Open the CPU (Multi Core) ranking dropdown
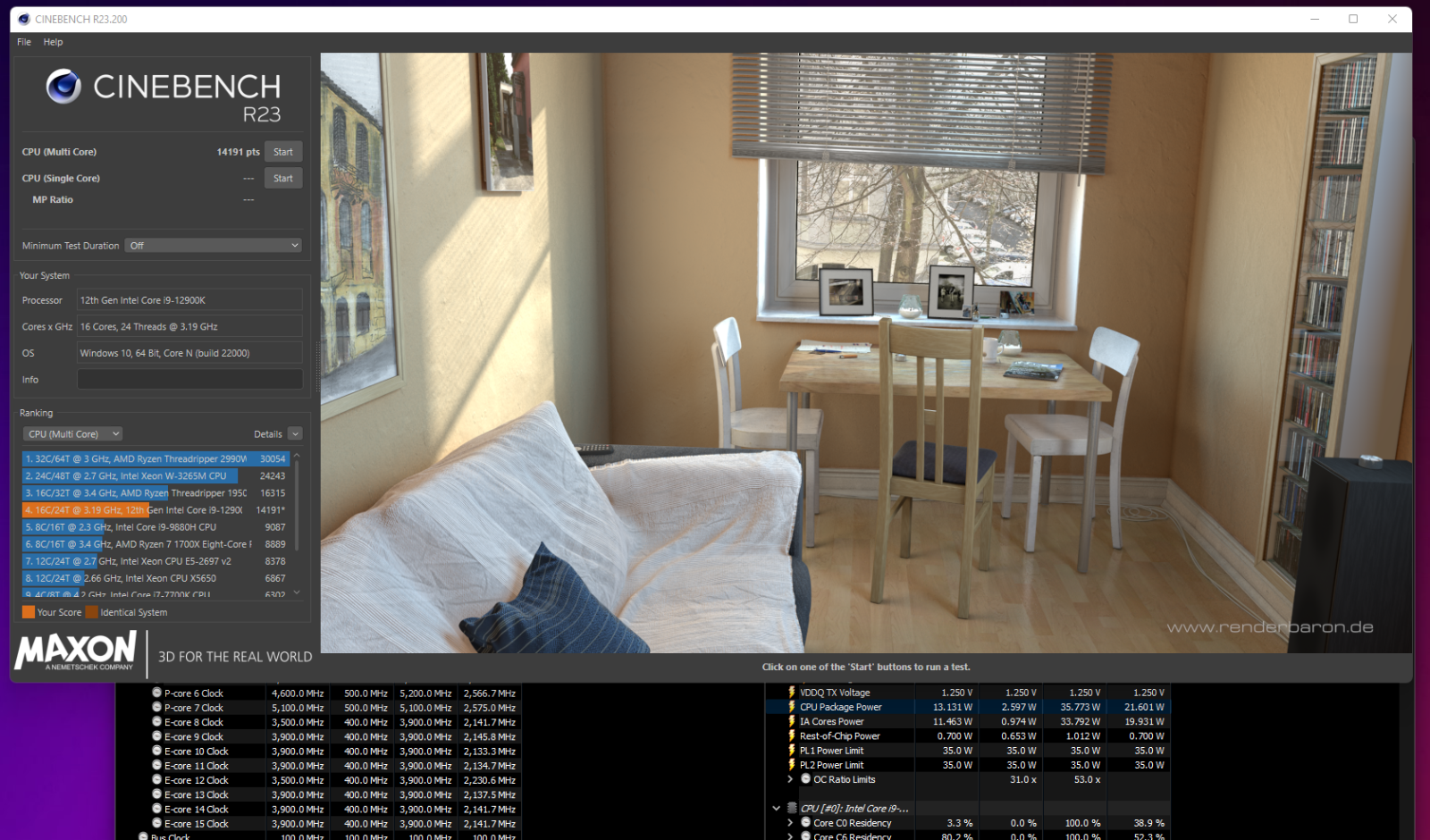1430x840 pixels. 72,434
